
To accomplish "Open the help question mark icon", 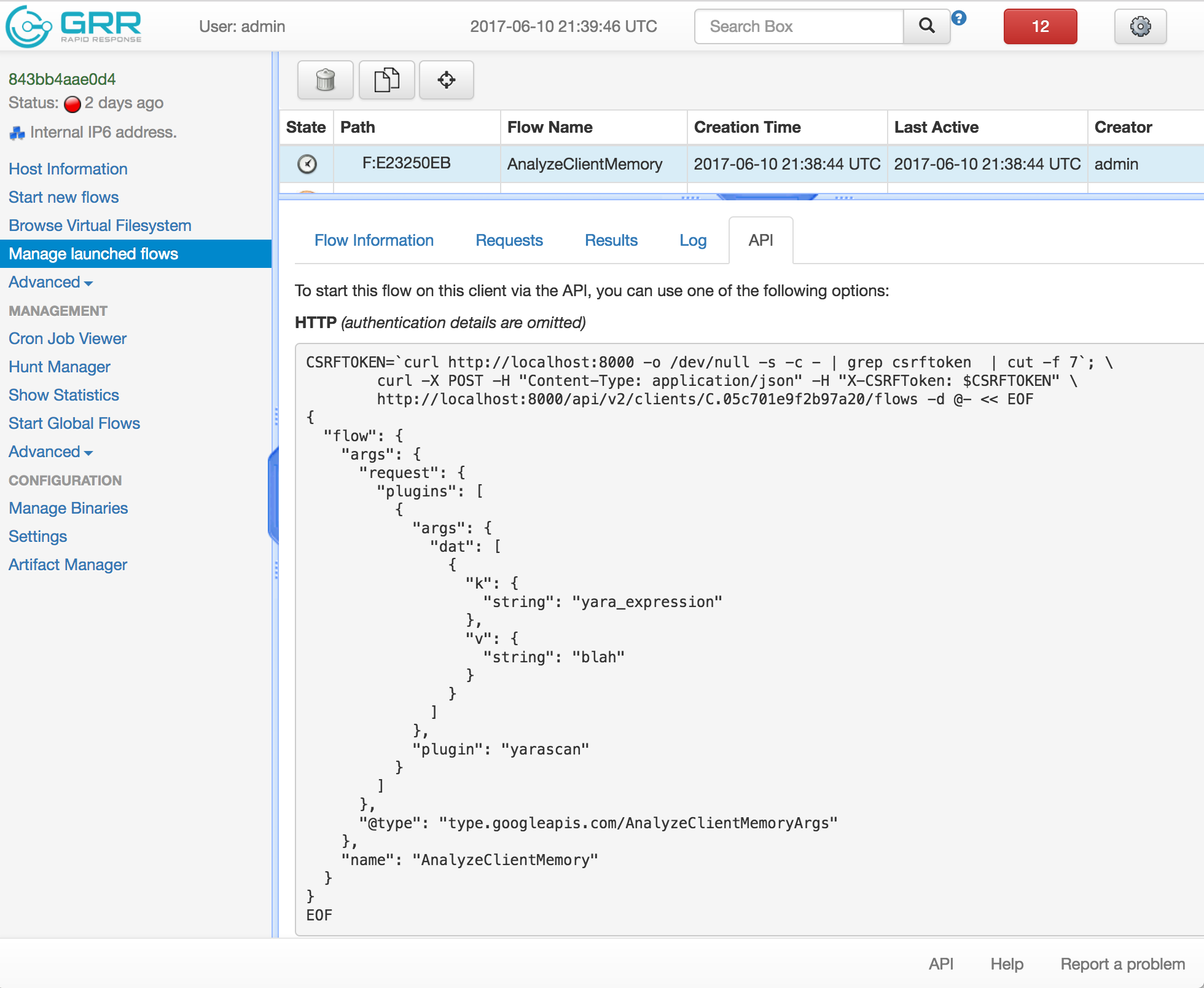I will (x=958, y=18).
